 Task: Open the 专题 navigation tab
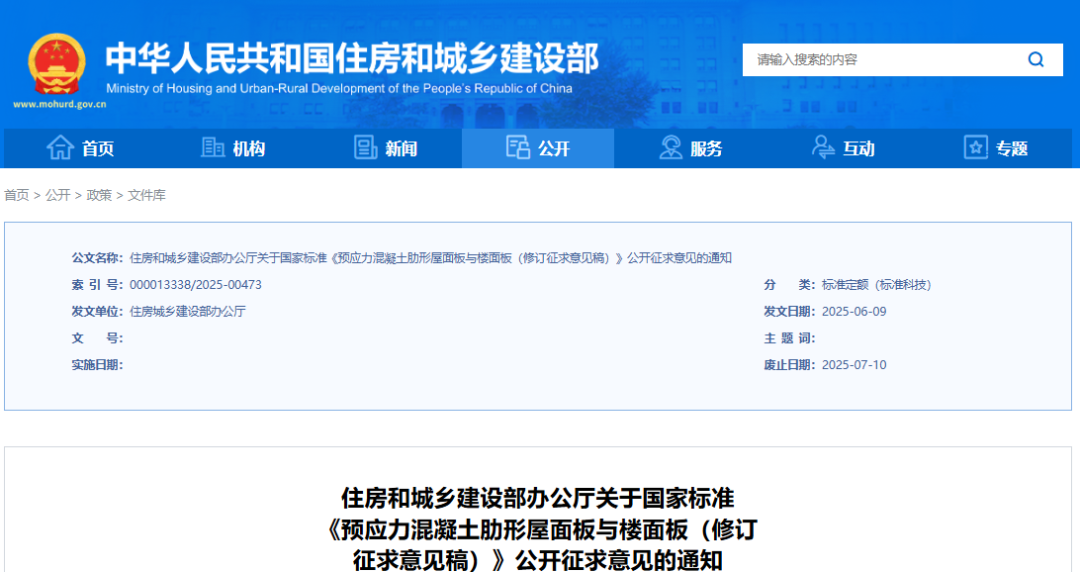(x=996, y=148)
